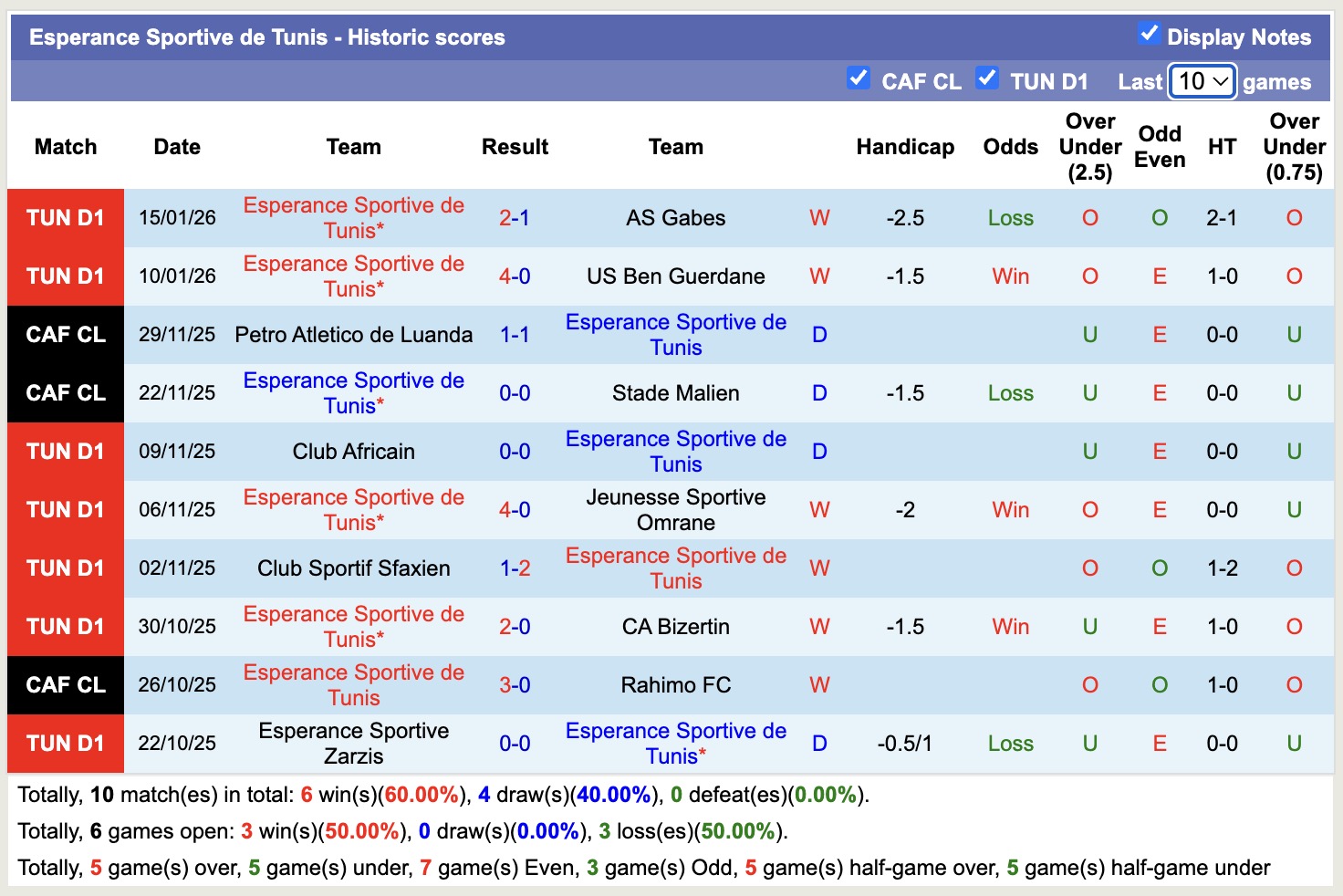Viewport: 1343px width, 896px height.
Task: Click Esperance Sportive Zarzis link
Action: tap(353, 744)
